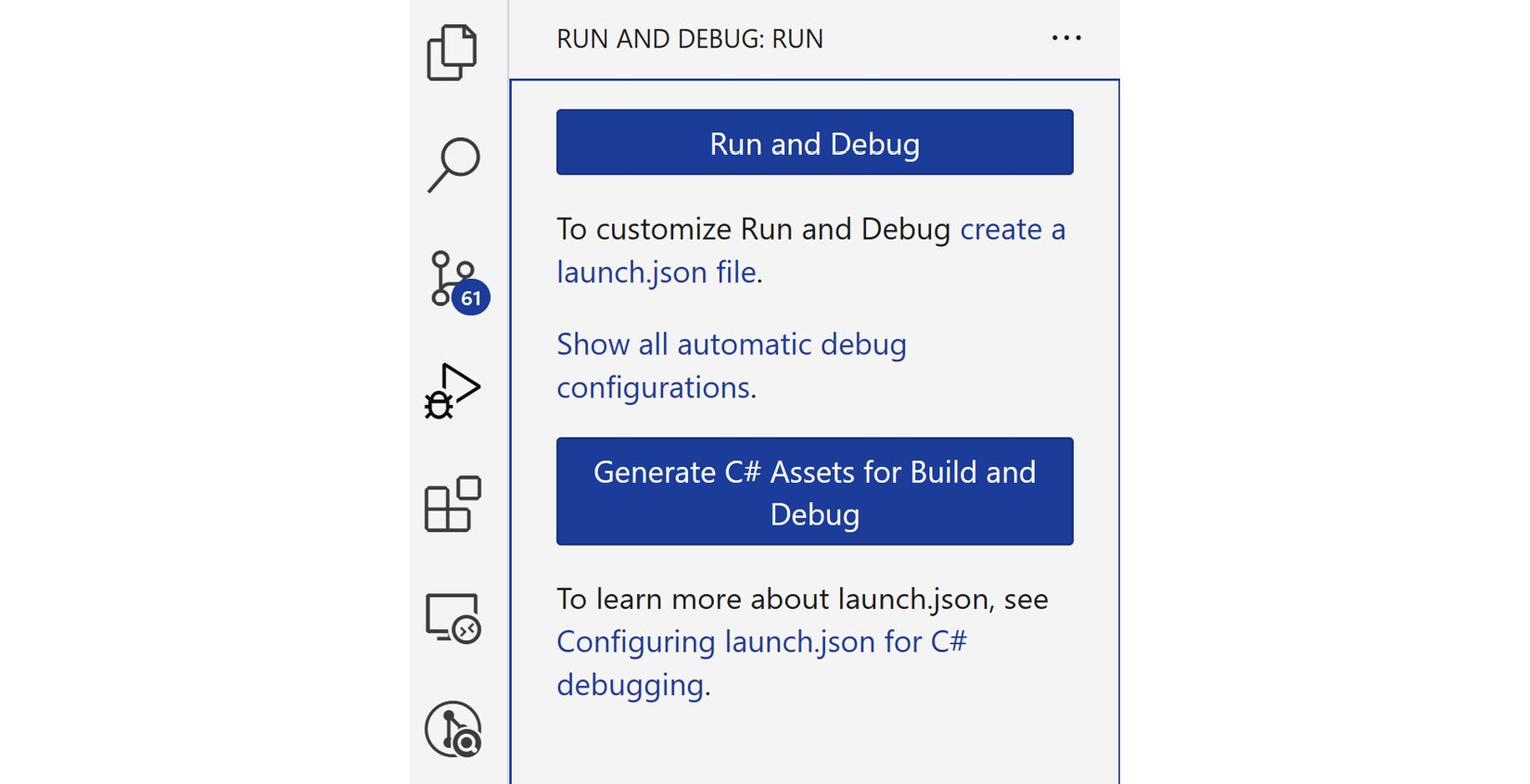Viewport: 1530px width, 784px height.
Task: Open the Run and Debug more actions menu
Action: pyautogui.click(x=1066, y=38)
